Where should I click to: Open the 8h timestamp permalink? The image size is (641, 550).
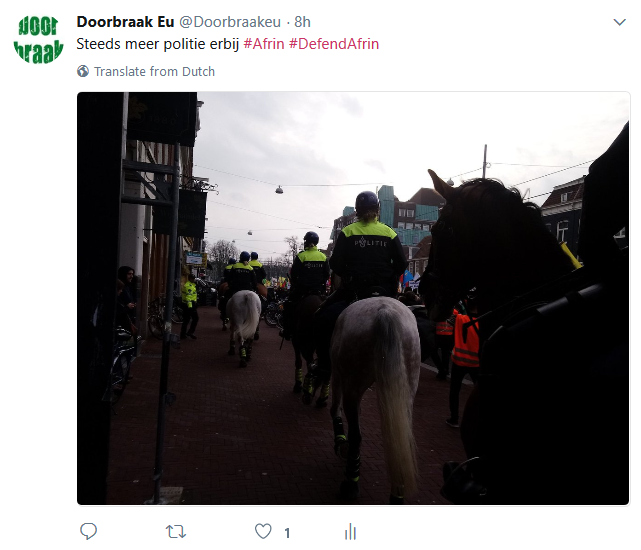tap(303, 22)
